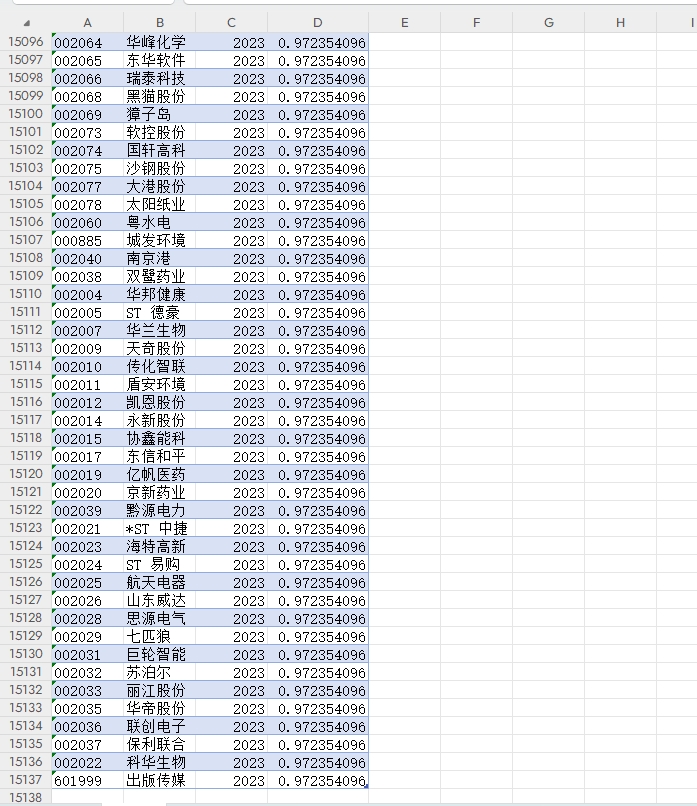
Task: Select column E header
Action: (405, 23)
